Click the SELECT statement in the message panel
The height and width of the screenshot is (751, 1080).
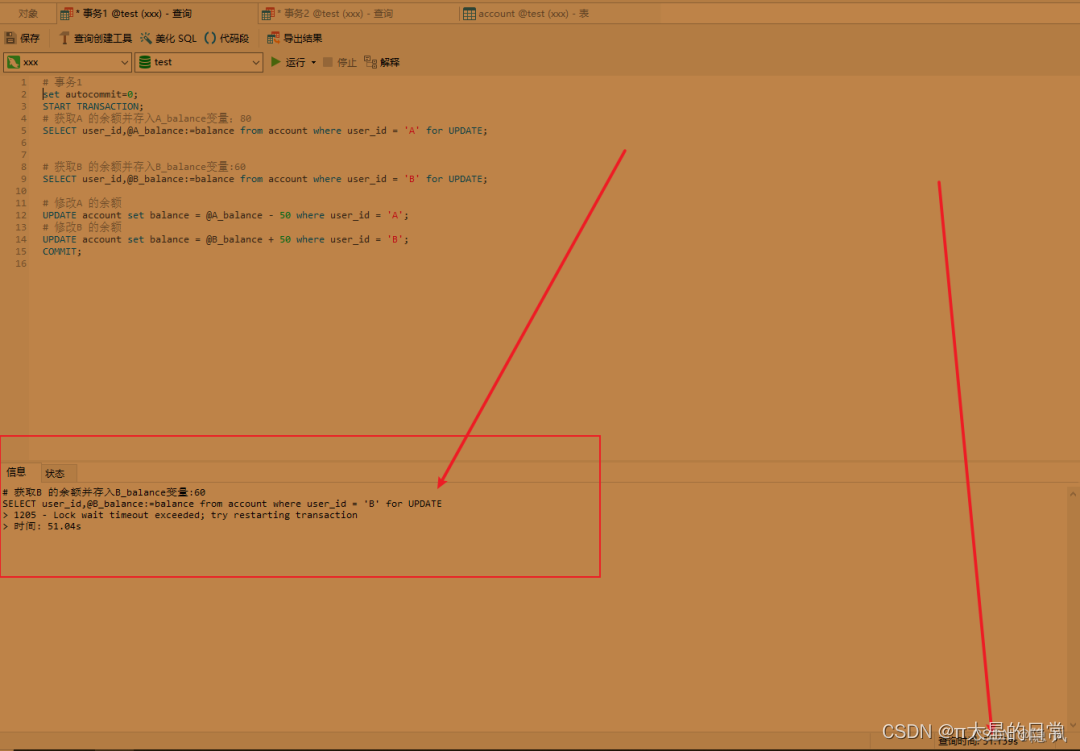[x=222, y=504]
